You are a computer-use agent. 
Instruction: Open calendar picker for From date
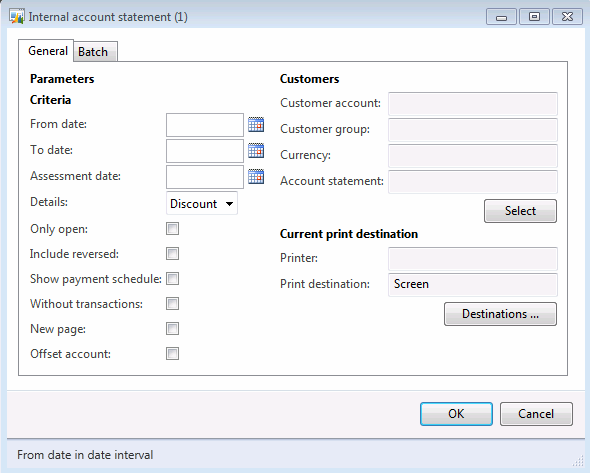[256, 125]
